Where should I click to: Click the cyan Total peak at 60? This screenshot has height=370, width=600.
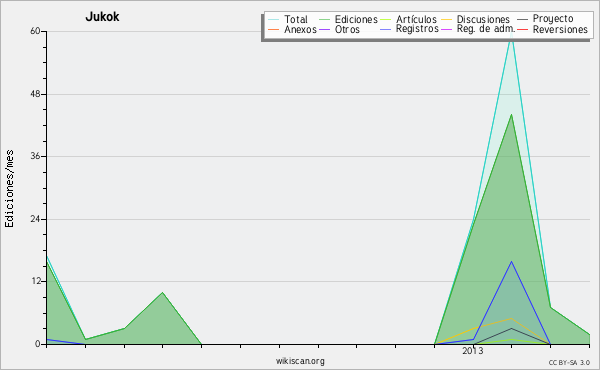click(511, 32)
